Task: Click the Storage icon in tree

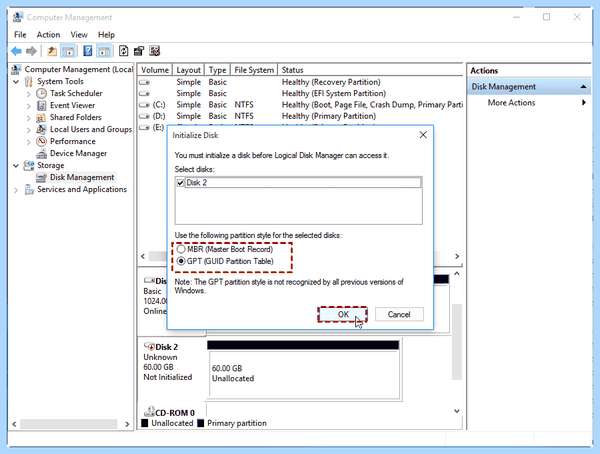Action: pyautogui.click(x=29, y=165)
